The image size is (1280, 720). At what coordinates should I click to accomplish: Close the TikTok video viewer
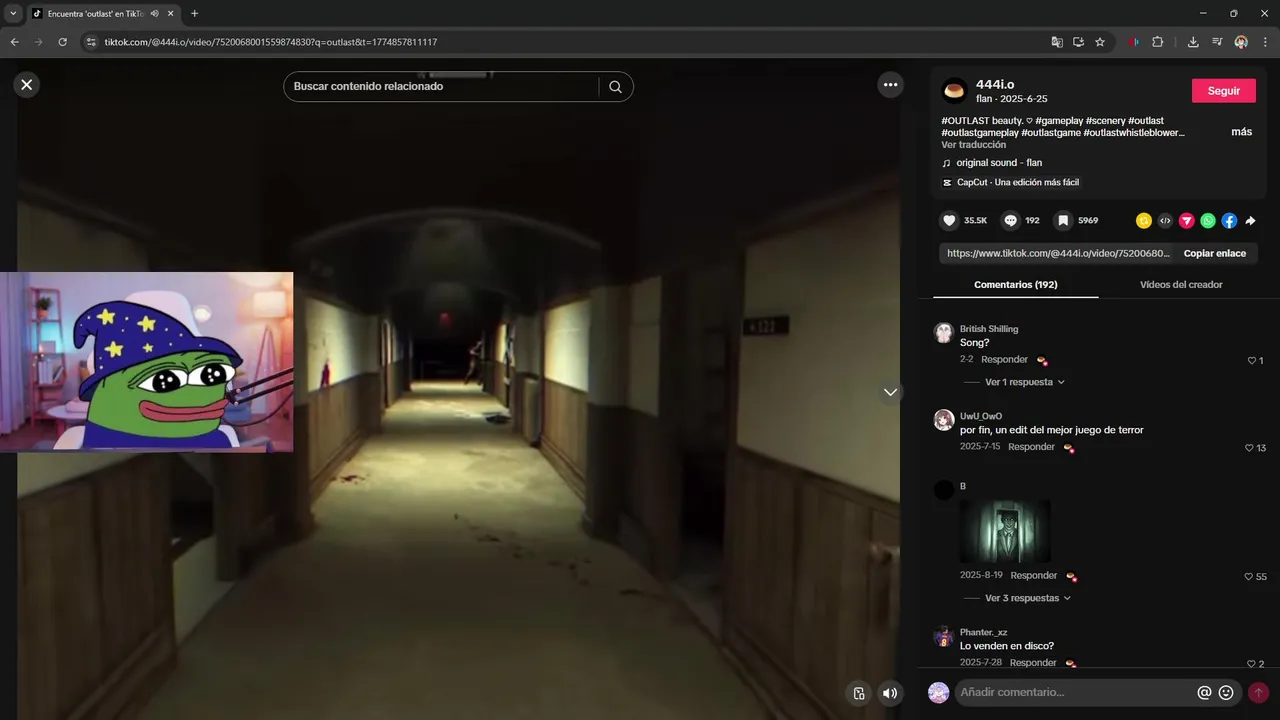click(x=27, y=85)
